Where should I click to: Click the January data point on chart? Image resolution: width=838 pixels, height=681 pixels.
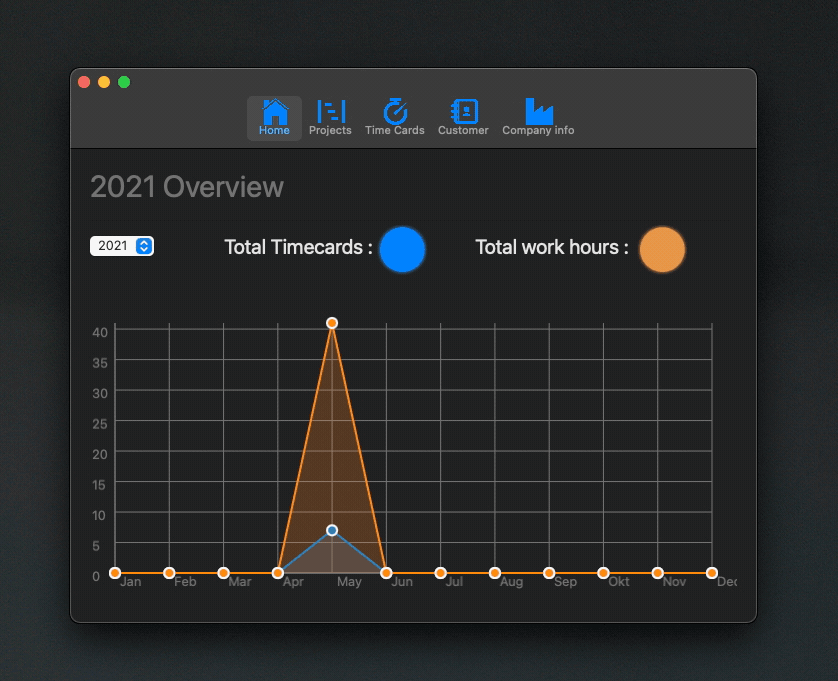tap(115, 573)
